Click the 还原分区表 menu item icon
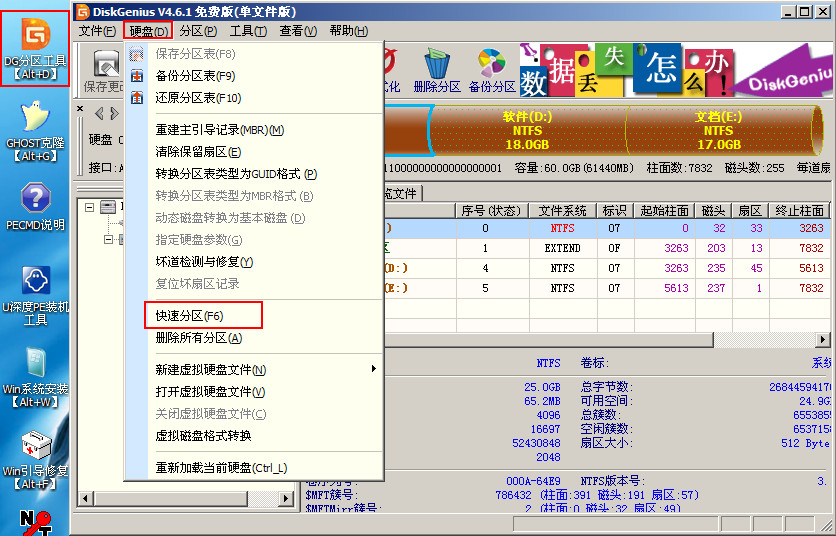 tap(137, 98)
